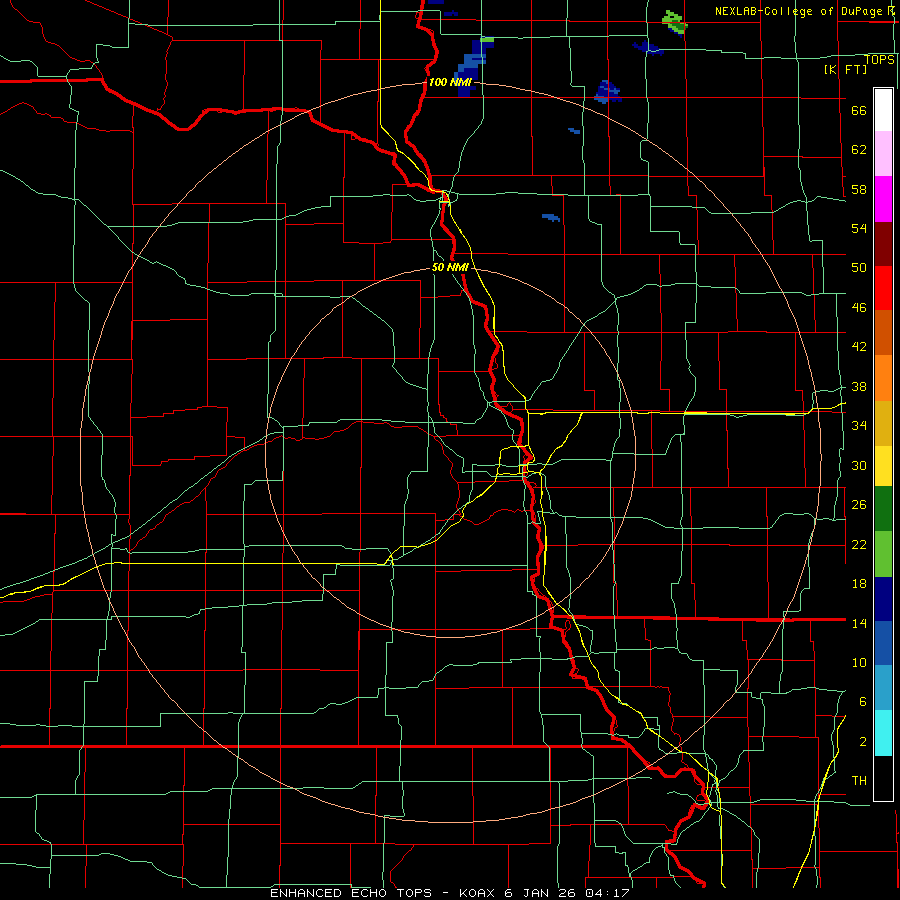Click legend value 66
The image size is (900, 900).
tap(859, 110)
